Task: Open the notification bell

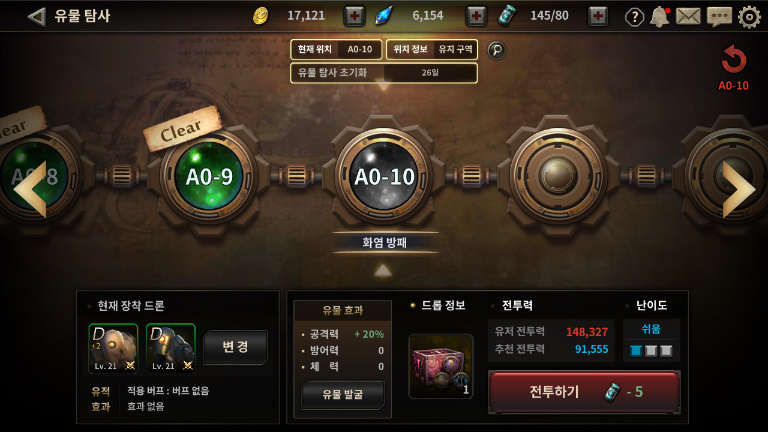Action: (x=659, y=17)
